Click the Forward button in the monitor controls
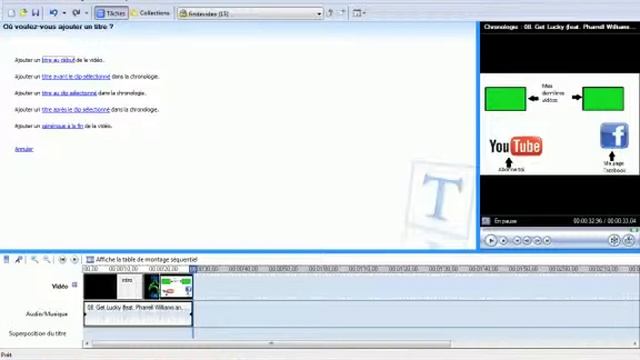Screen dimensions: 640x360 point(547,241)
